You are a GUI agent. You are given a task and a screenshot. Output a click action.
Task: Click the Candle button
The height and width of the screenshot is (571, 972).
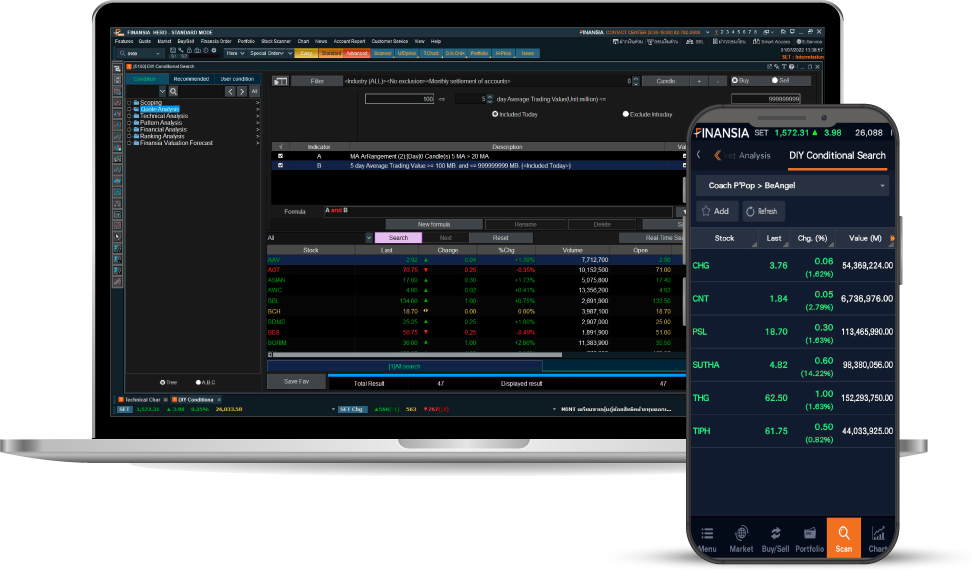665,81
